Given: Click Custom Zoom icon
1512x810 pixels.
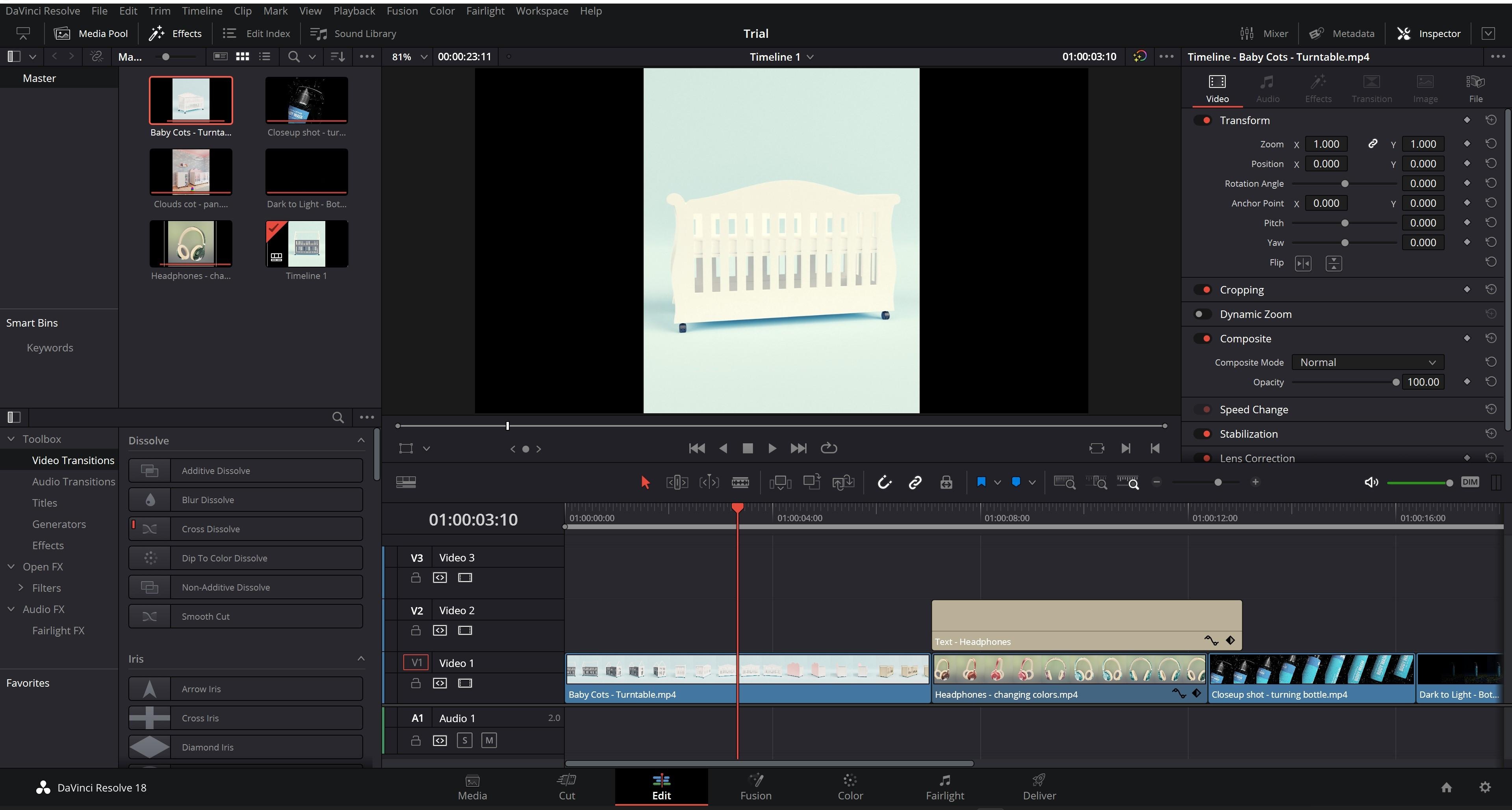Looking at the screenshot, I should click(1128, 483).
